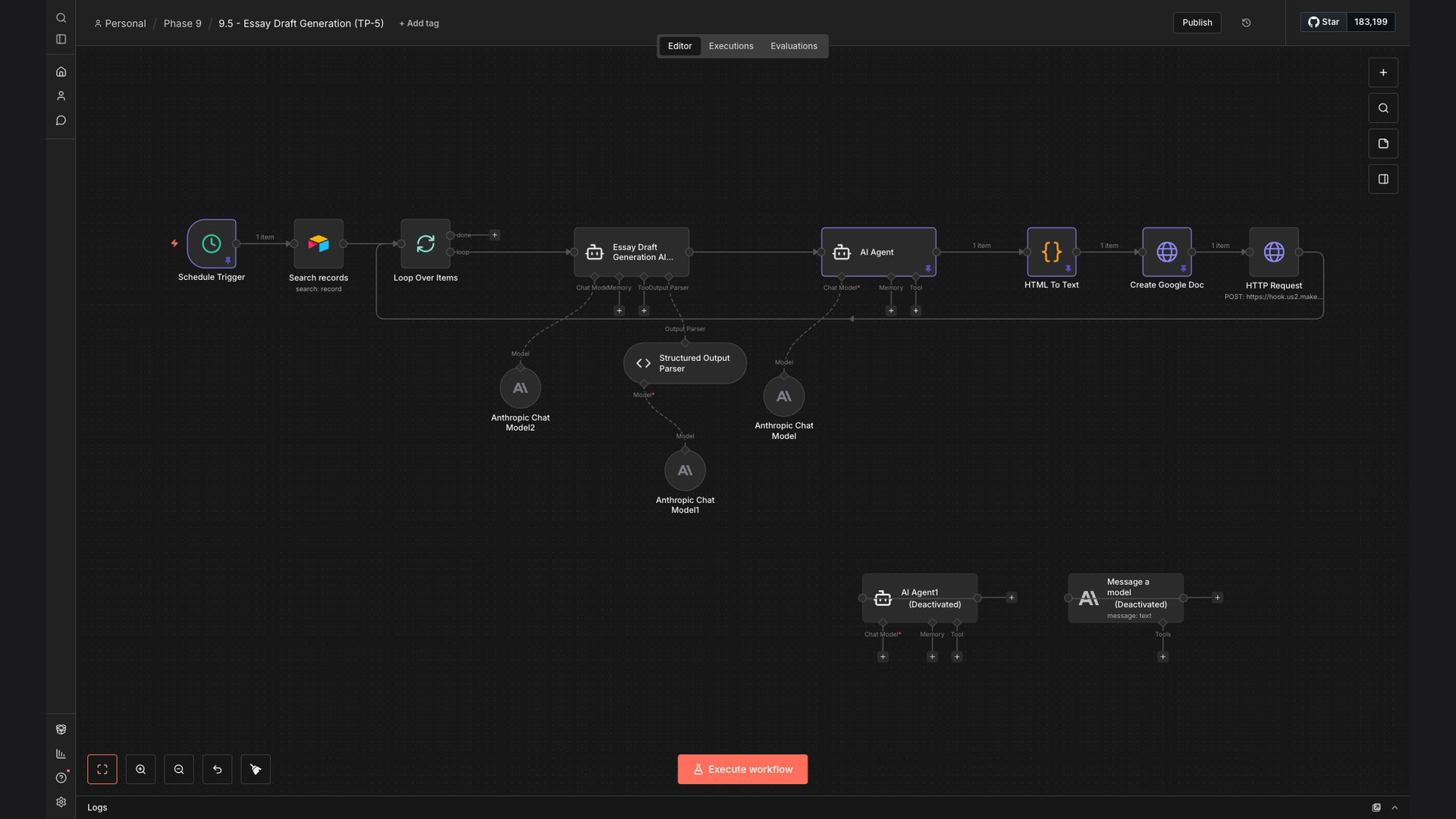Open workflow history clock icon
The width and height of the screenshot is (1456, 819).
(x=1246, y=23)
